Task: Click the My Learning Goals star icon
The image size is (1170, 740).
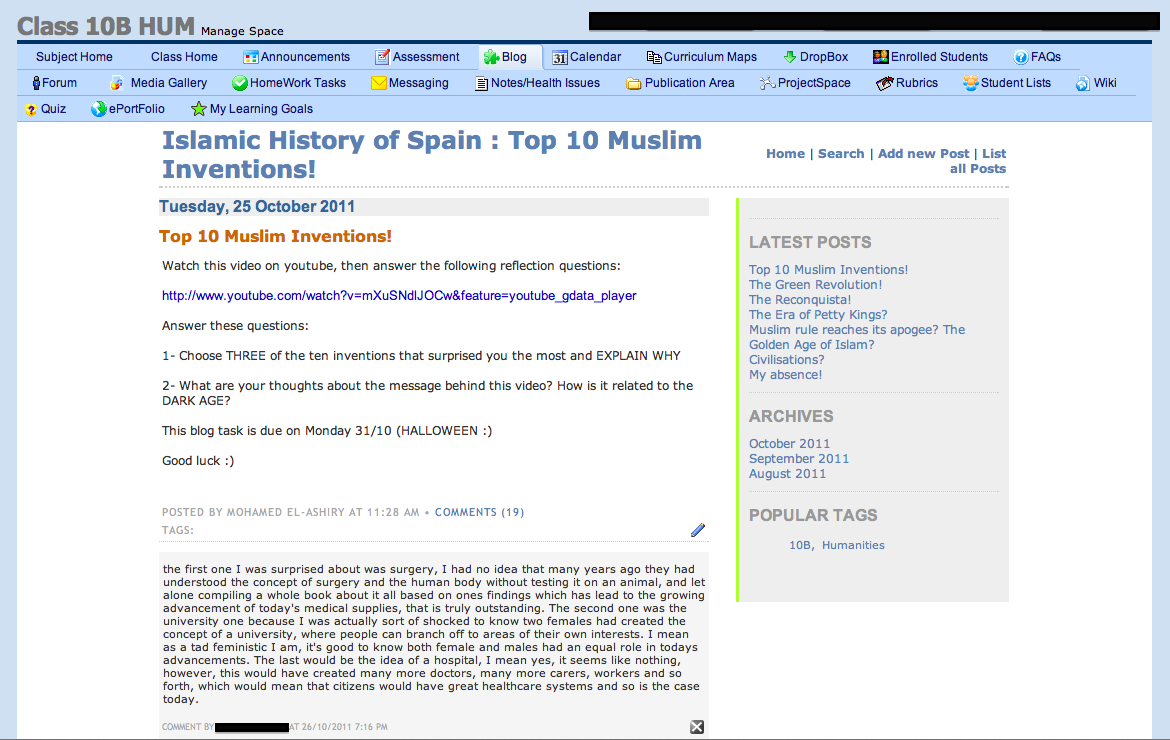Action: (199, 109)
